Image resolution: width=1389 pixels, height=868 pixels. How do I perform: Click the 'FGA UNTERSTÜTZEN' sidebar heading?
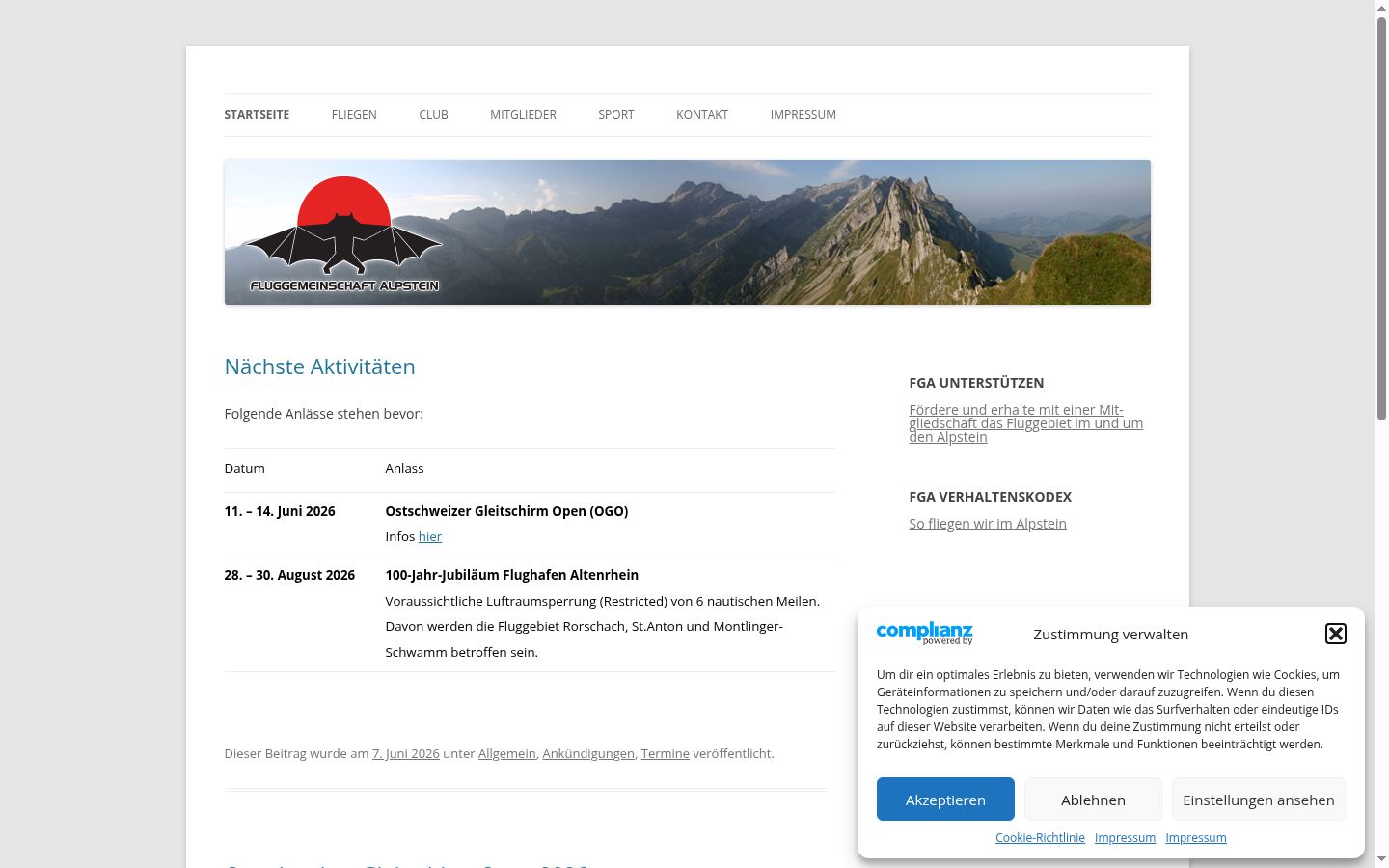pos(976,383)
